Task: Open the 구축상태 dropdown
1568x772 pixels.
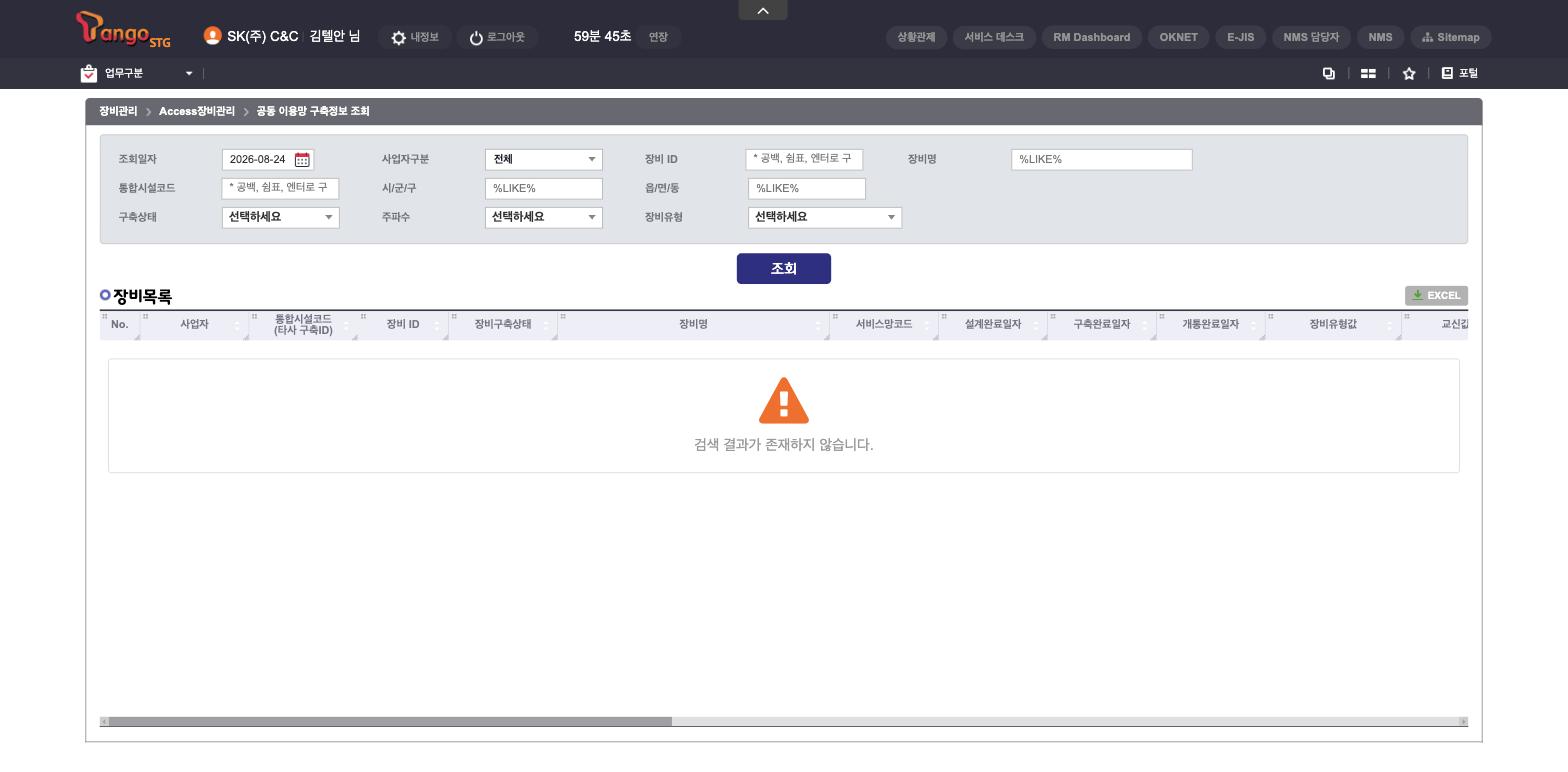Action: coord(281,218)
